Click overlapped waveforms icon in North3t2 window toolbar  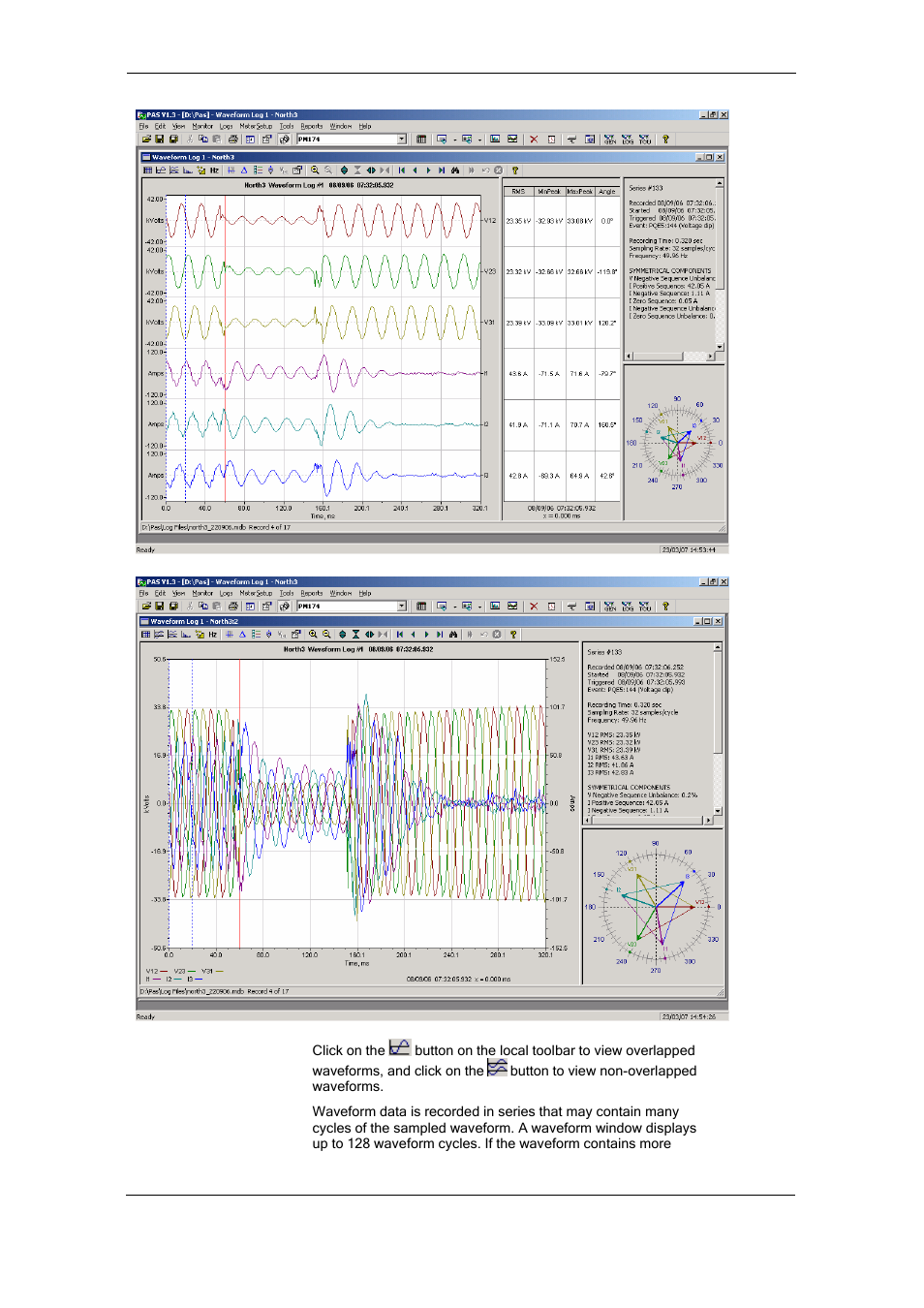click(x=159, y=635)
